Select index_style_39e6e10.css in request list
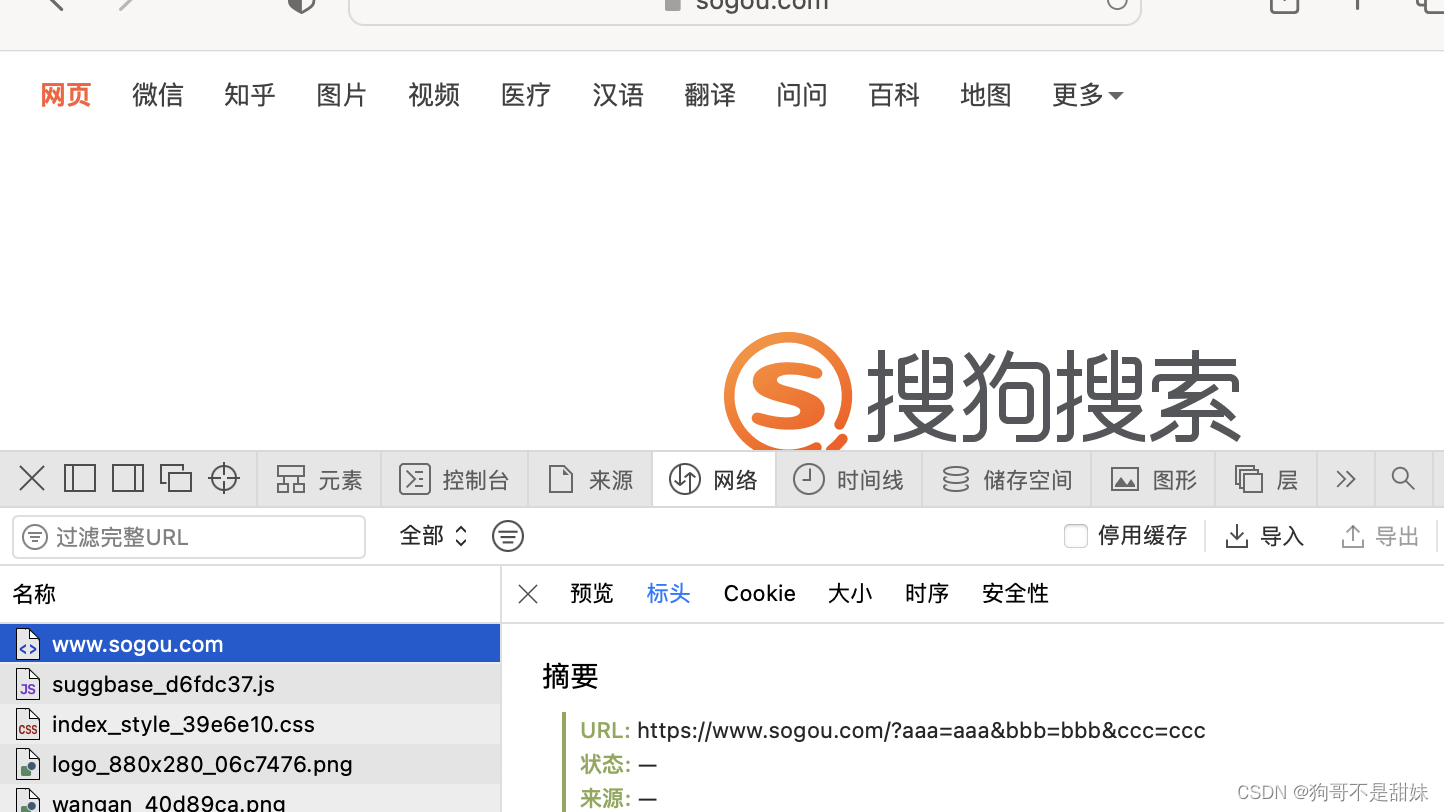The image size is (1444, 812). [250, 724]
